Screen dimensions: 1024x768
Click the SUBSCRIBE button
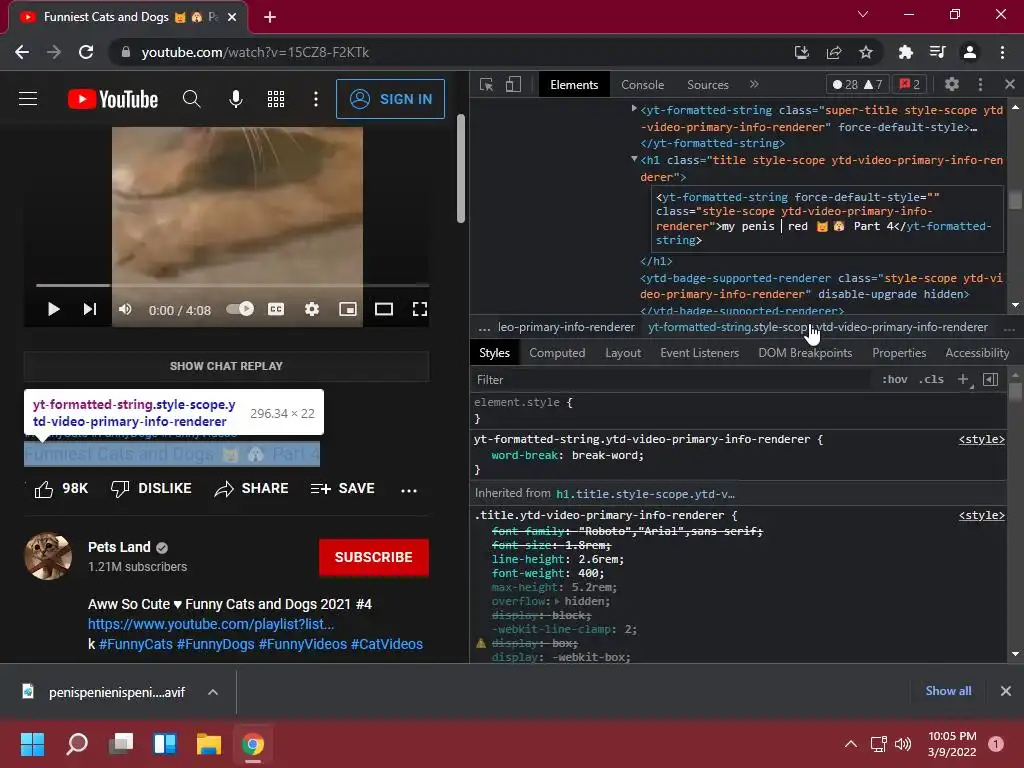pyautogui.click(x=374, y=557)
